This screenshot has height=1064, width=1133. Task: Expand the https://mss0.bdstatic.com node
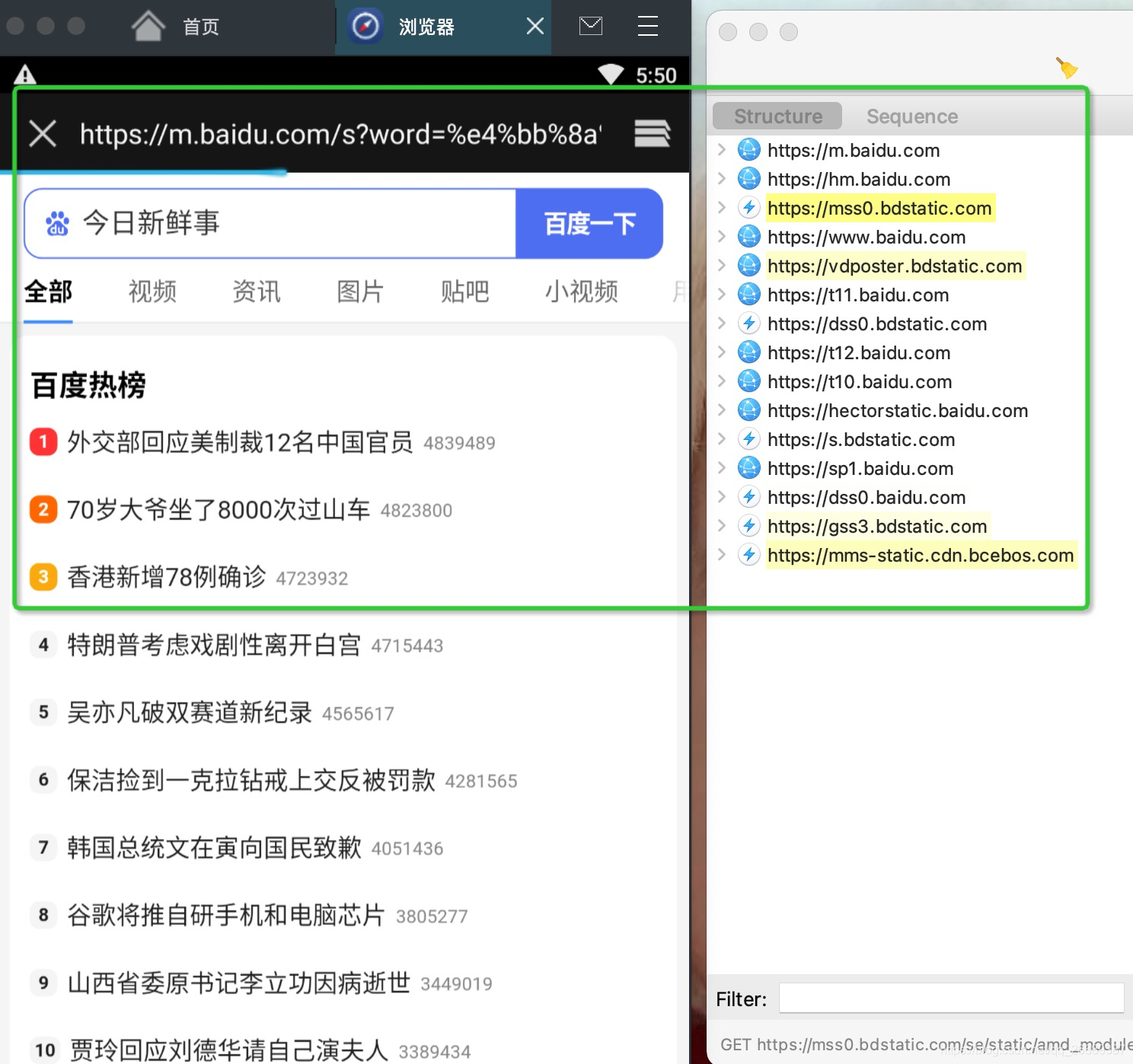click(x=722, y=208)
